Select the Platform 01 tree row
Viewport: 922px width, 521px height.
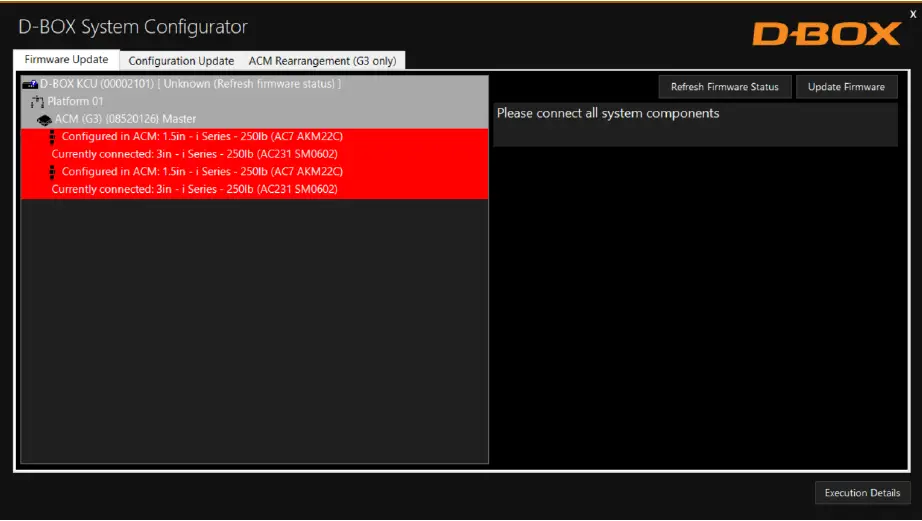click(x=255, y=102)
